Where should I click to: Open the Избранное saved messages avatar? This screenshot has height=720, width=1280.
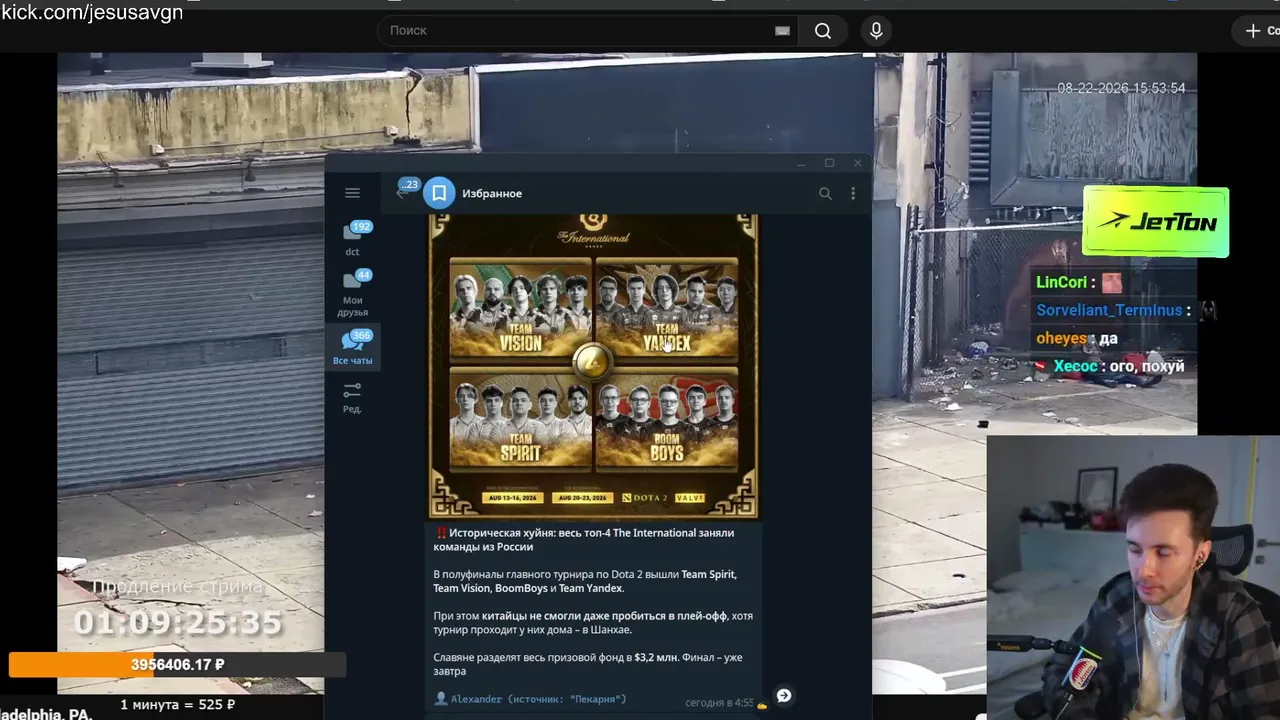click(439, 193)
